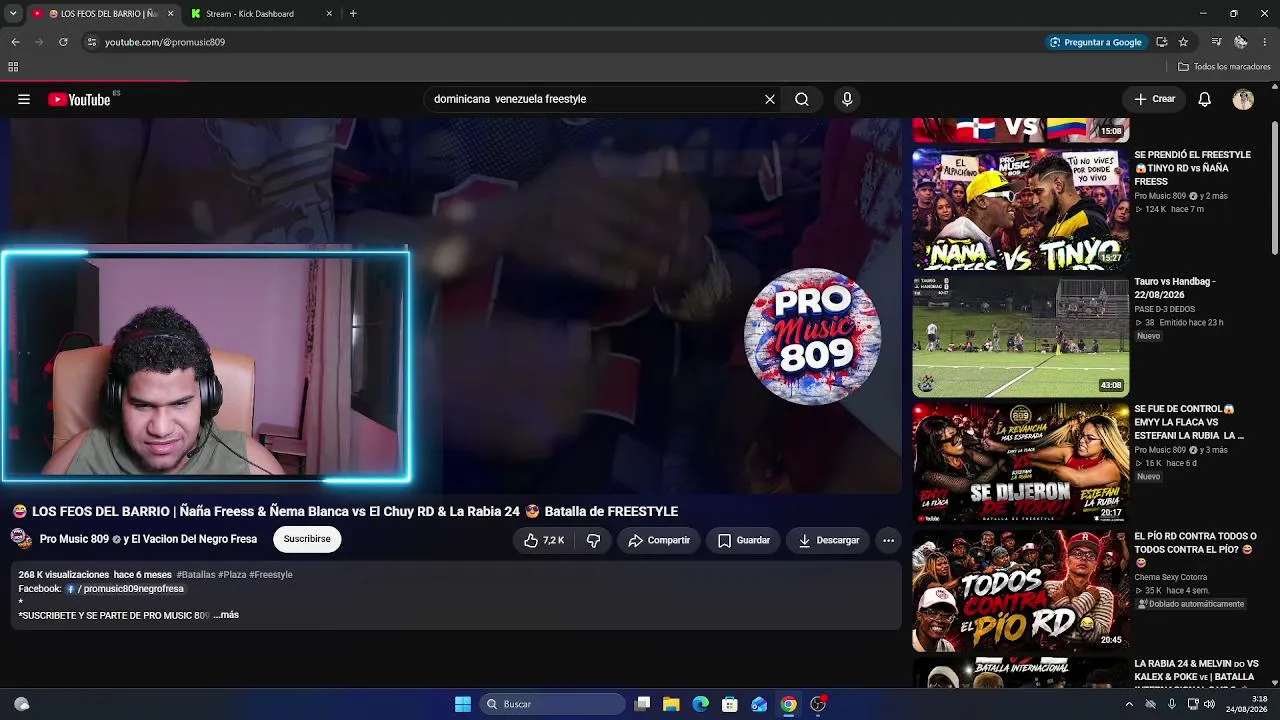Open the YouTube account avatar menu
Image resolution: width=1280 pixels, height=720 pixels.
coord(1243,99)
